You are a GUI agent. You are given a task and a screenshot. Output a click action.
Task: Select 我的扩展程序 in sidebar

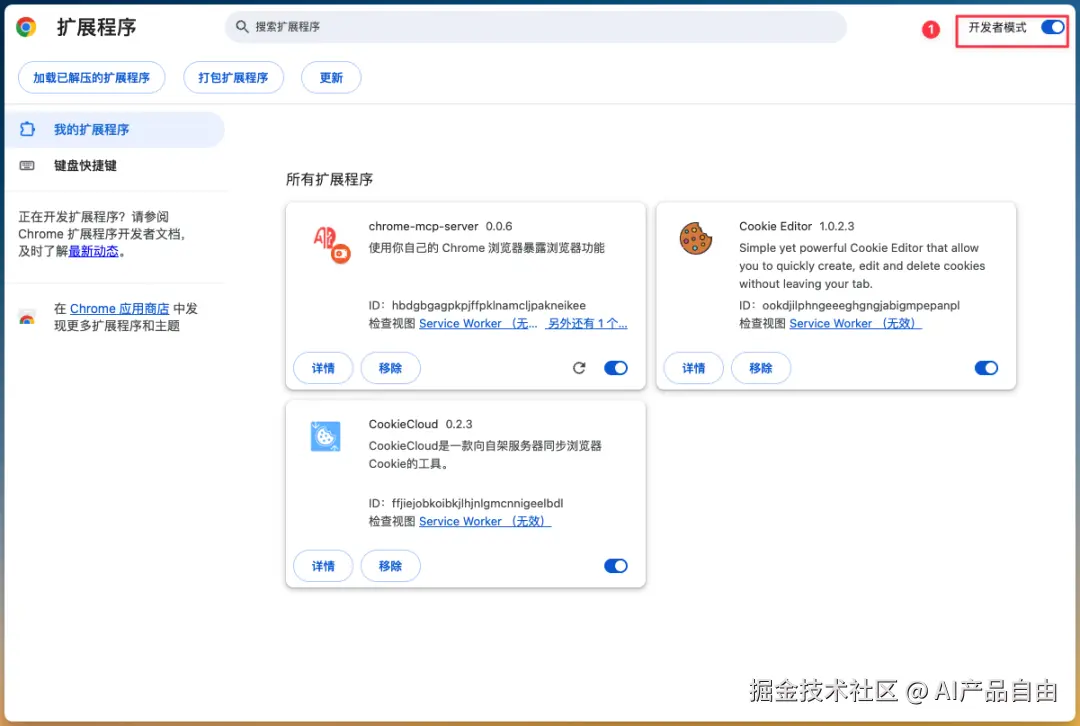[114, 129]
